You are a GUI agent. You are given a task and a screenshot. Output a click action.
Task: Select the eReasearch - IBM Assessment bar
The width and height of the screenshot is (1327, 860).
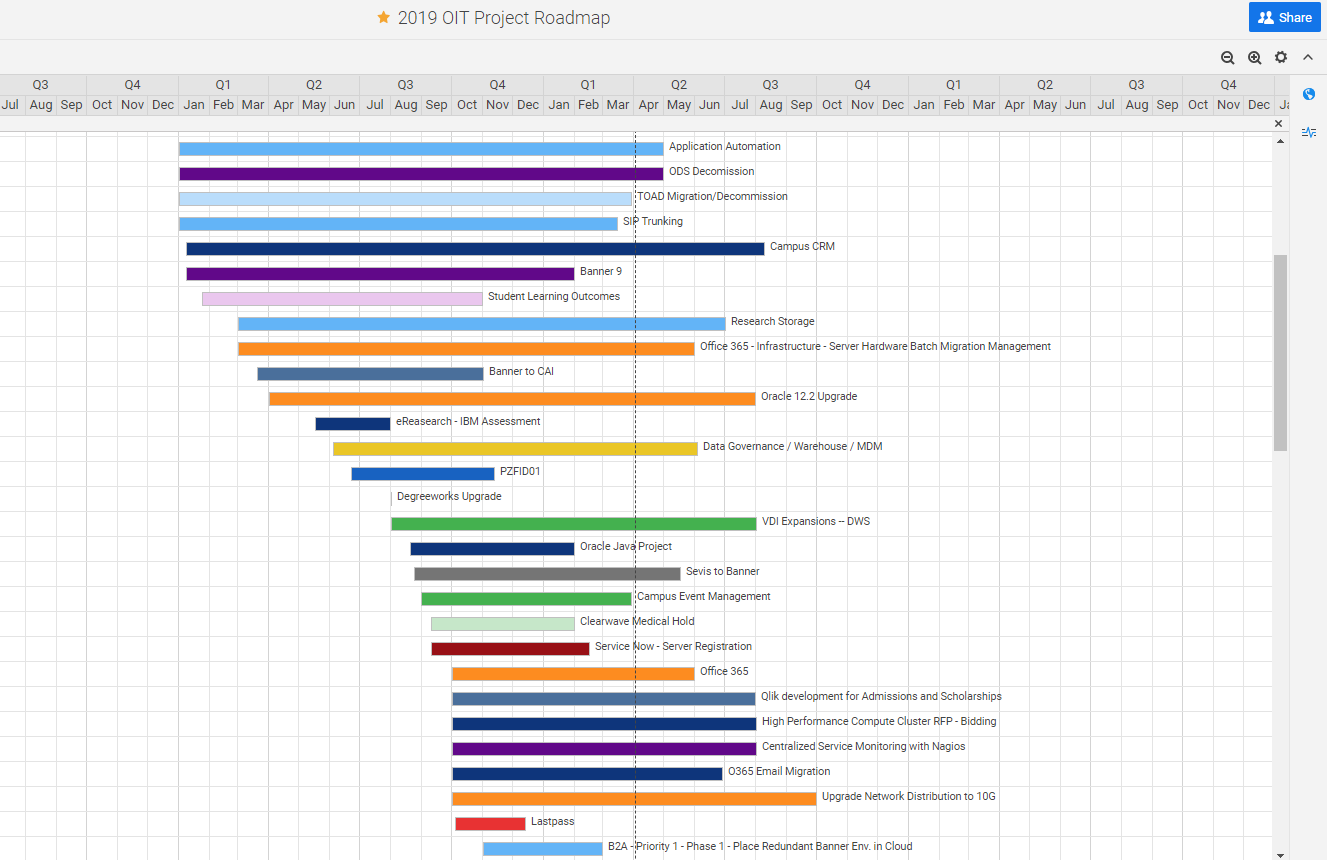[353, 424]
